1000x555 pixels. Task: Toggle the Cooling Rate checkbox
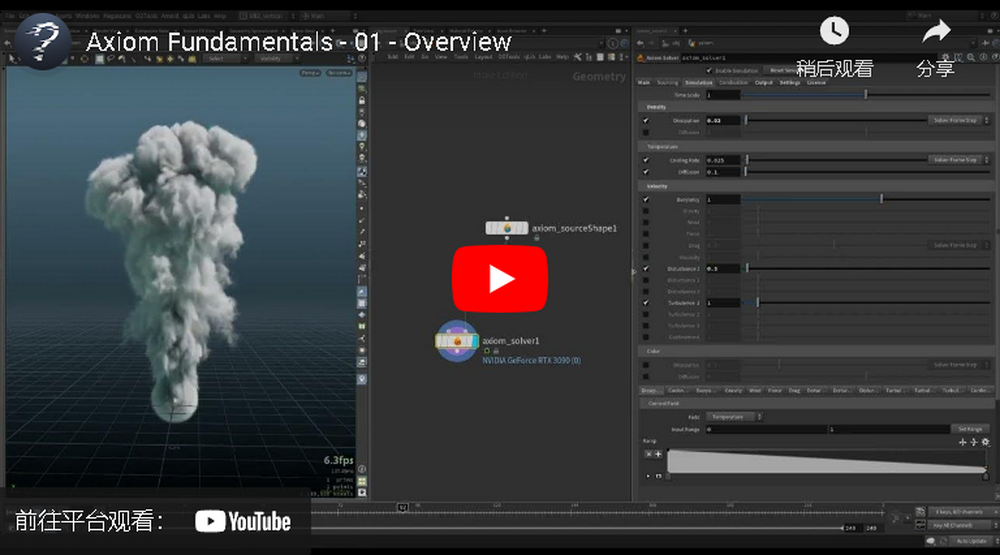646,160
